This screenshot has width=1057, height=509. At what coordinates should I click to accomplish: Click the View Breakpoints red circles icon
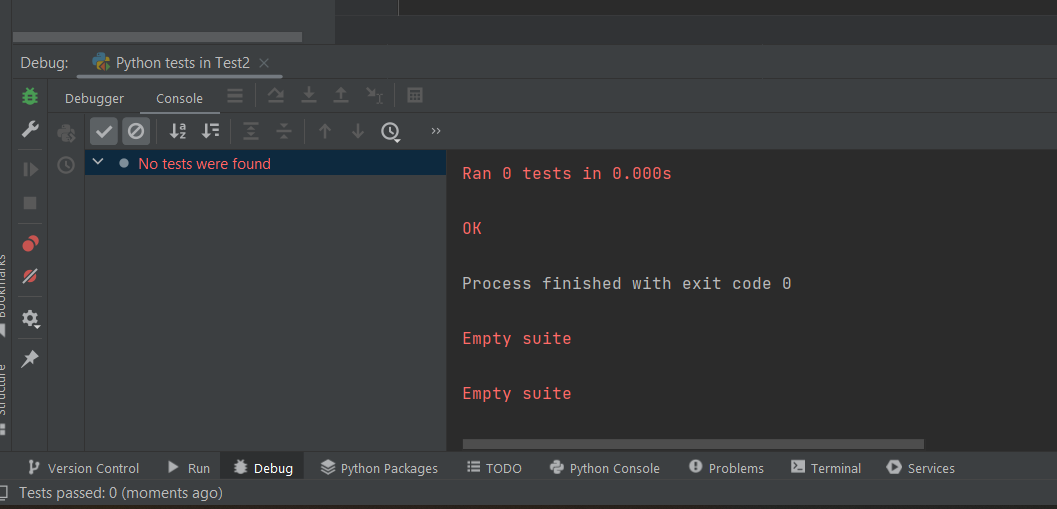(30, 243)
